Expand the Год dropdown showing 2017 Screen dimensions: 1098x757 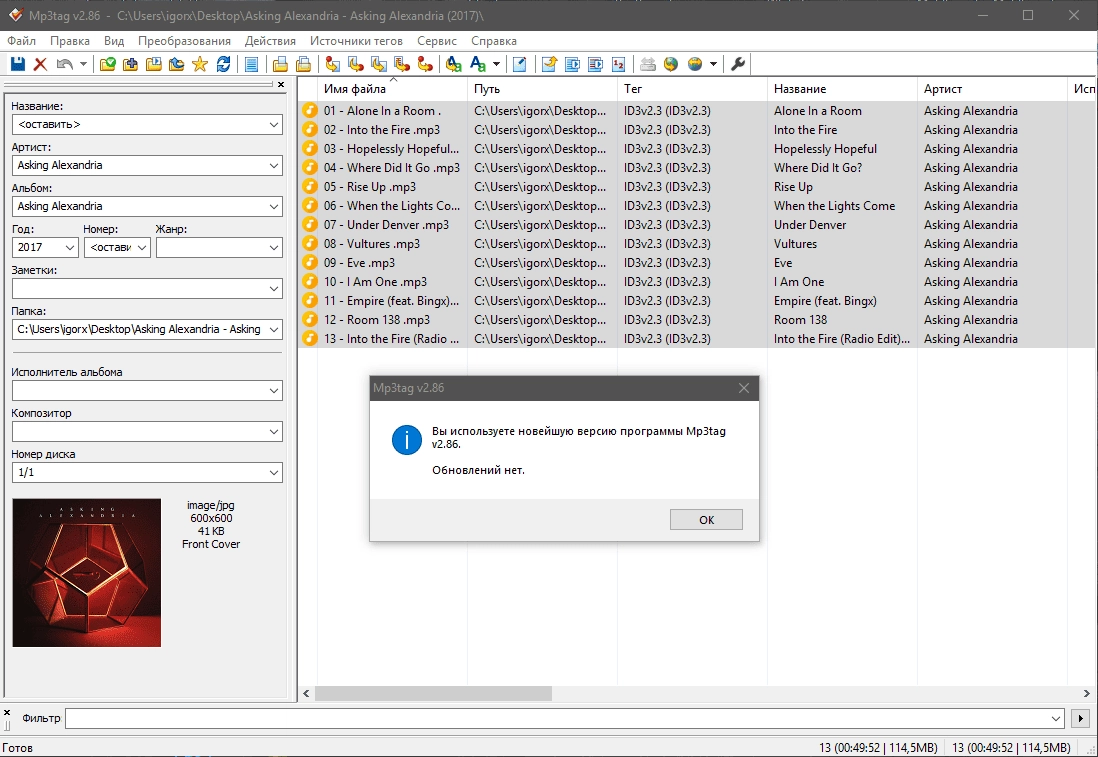tap(69, 247)
